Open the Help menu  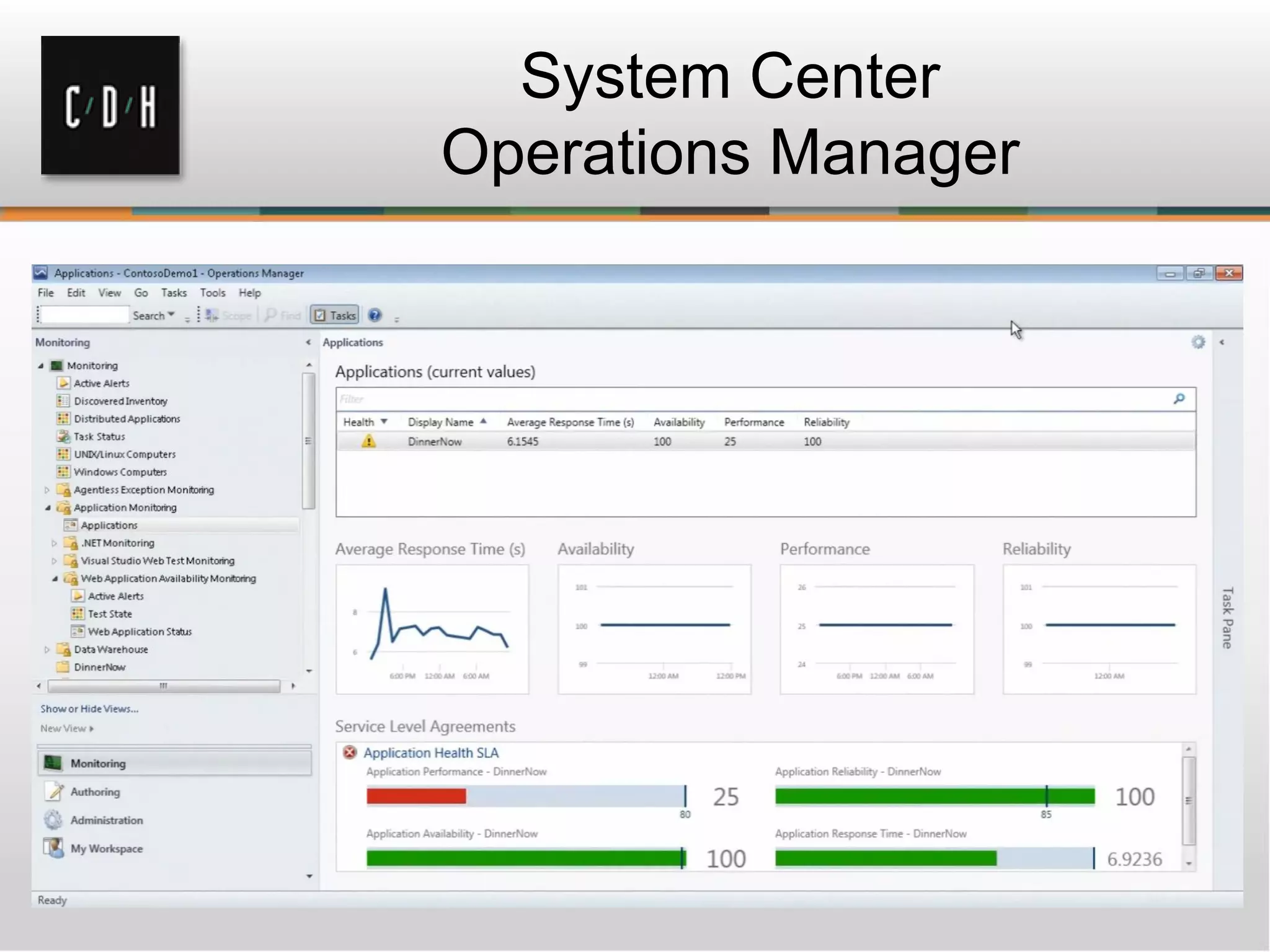(x=250, y=293)
